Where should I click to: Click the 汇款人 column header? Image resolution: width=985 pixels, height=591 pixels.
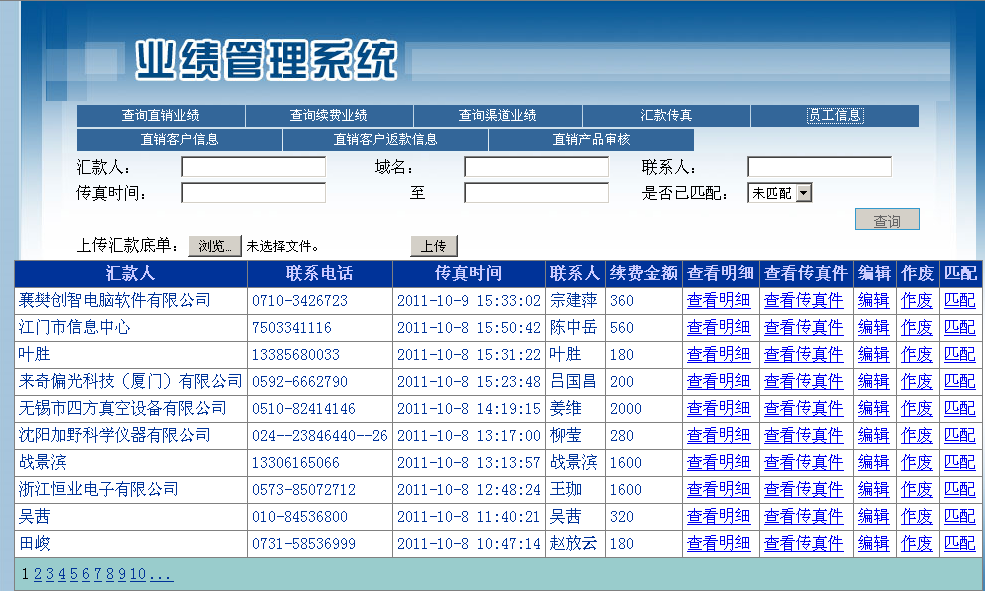pos(130,273)
